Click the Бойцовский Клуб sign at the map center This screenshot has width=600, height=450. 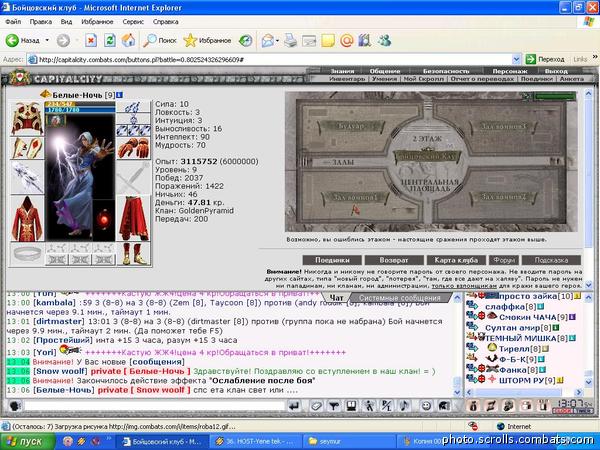click(427, 157)
